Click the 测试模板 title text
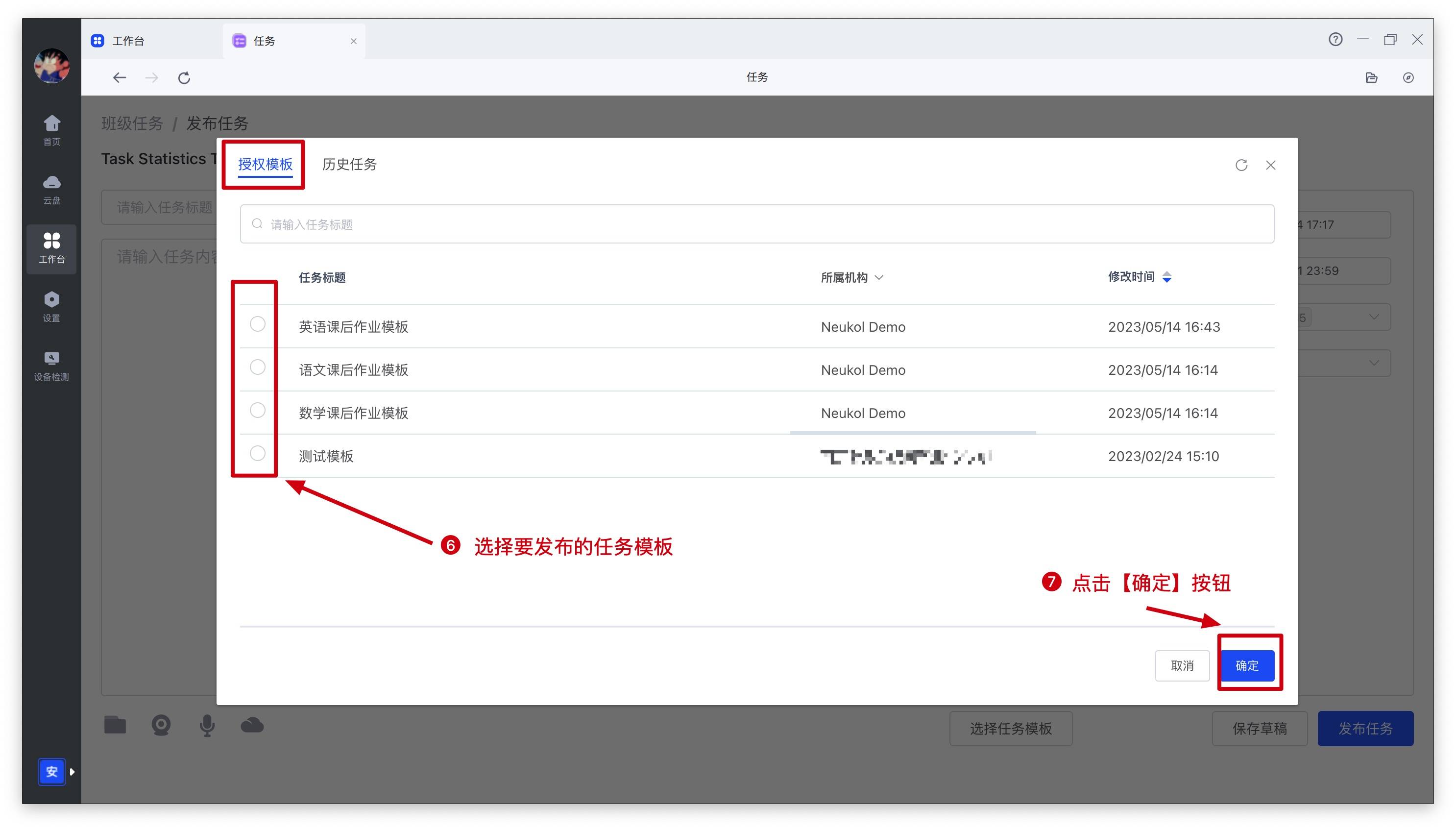1456x830 pixels. pos(326,456)
